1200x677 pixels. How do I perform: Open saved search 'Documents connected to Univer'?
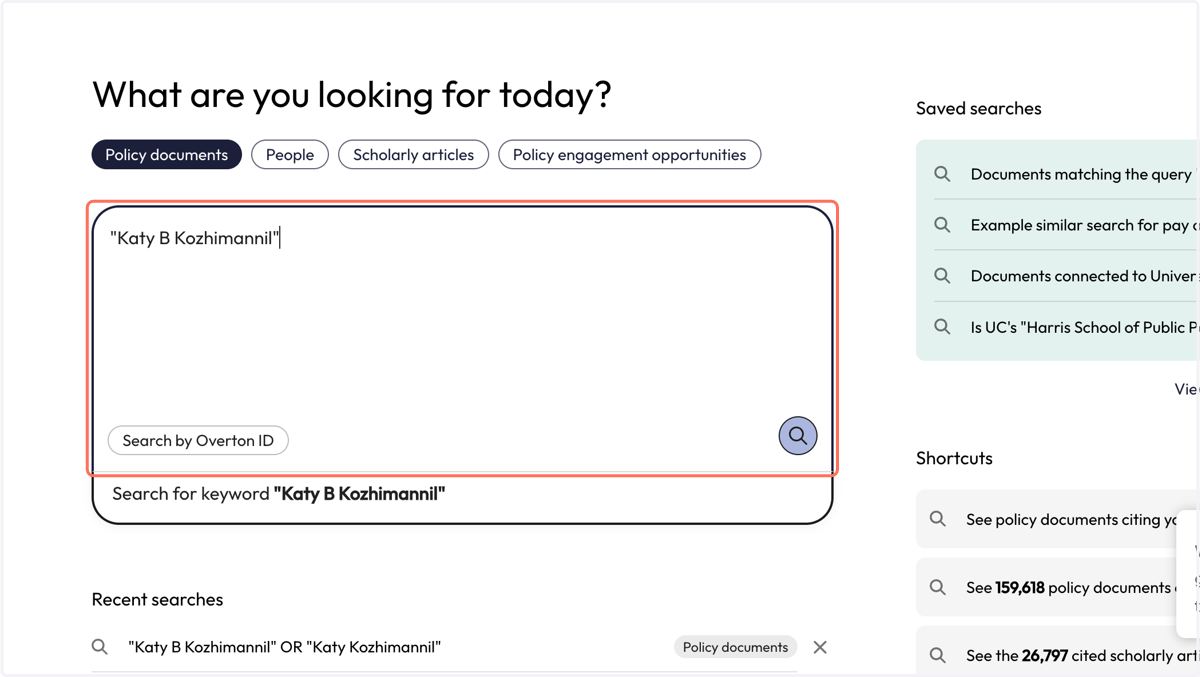coord(1065,276)
